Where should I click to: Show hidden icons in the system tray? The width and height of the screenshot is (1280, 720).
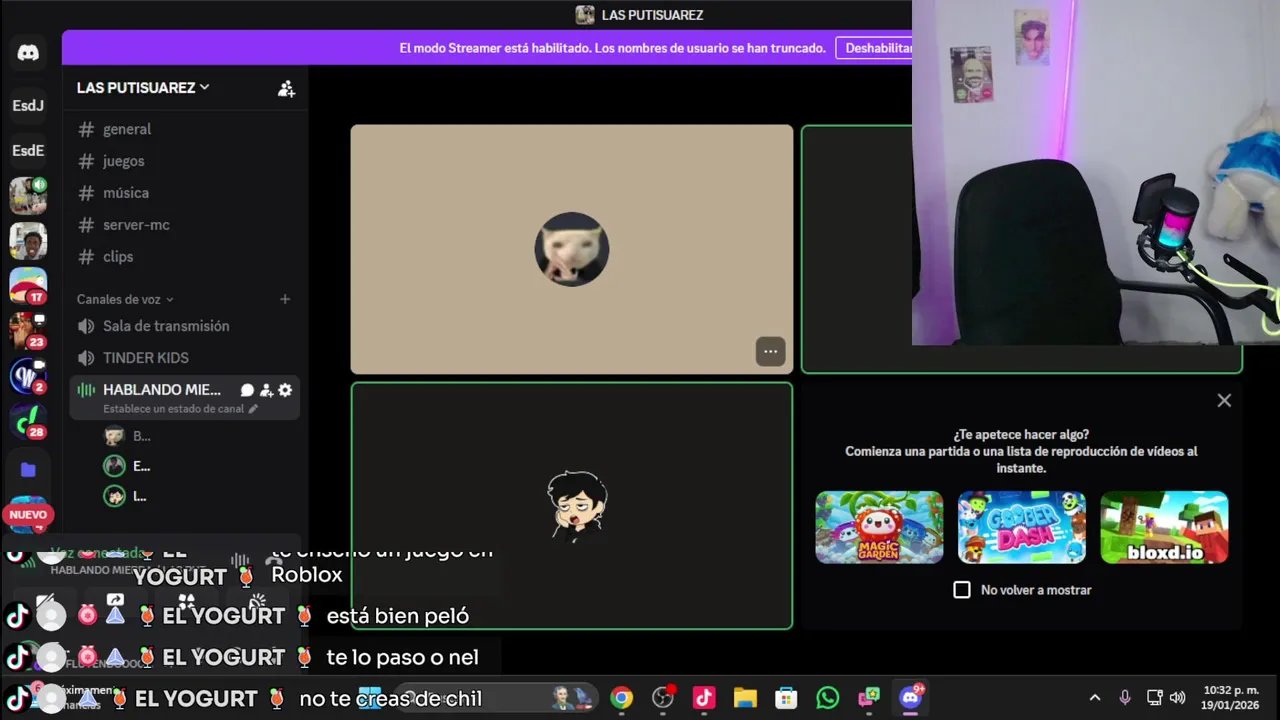(1095, 698)
